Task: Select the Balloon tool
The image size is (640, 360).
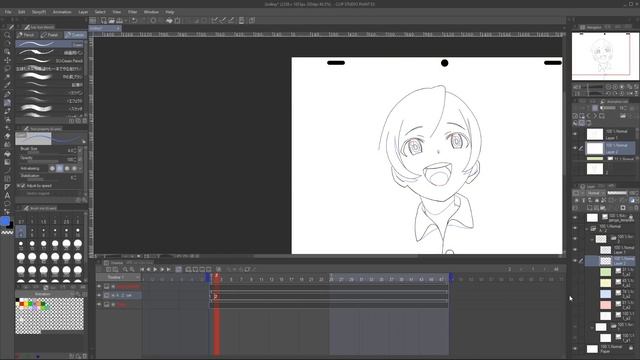Action: [7, 204]
